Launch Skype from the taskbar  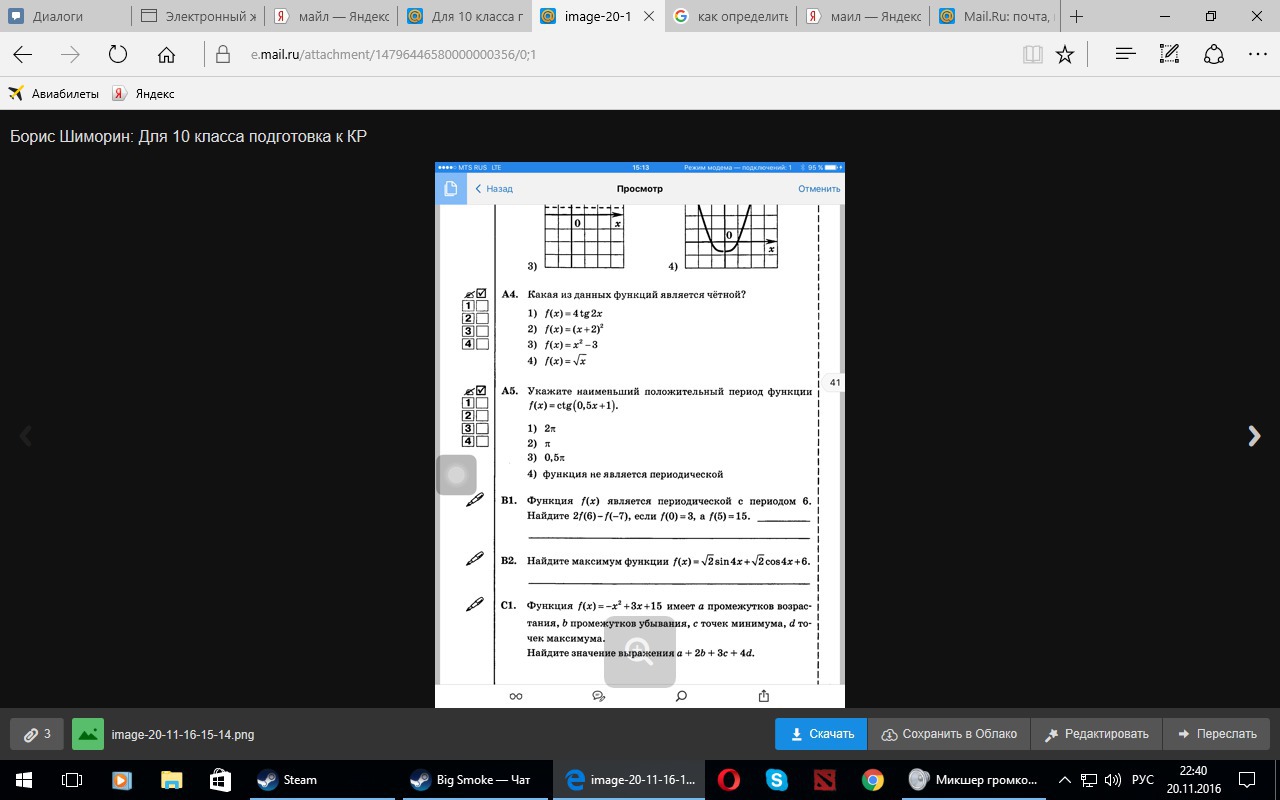tap(776, 780)
